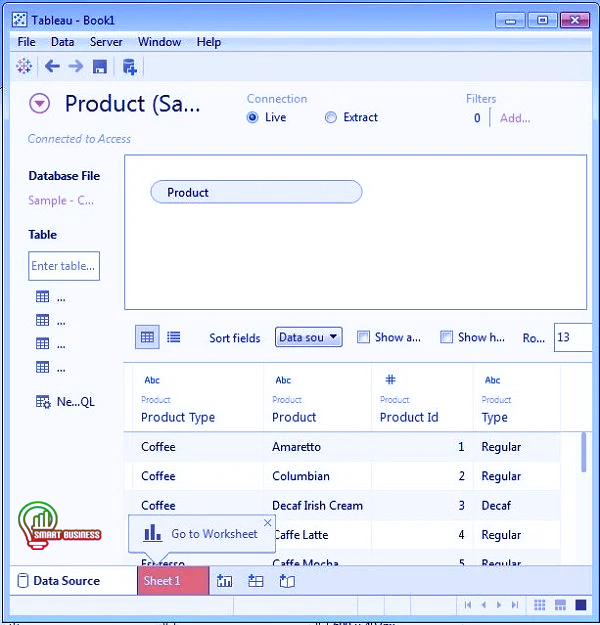Switch to the metadata list view icon
The height and width of the screenshot is (625, 600).
point(173,337)
